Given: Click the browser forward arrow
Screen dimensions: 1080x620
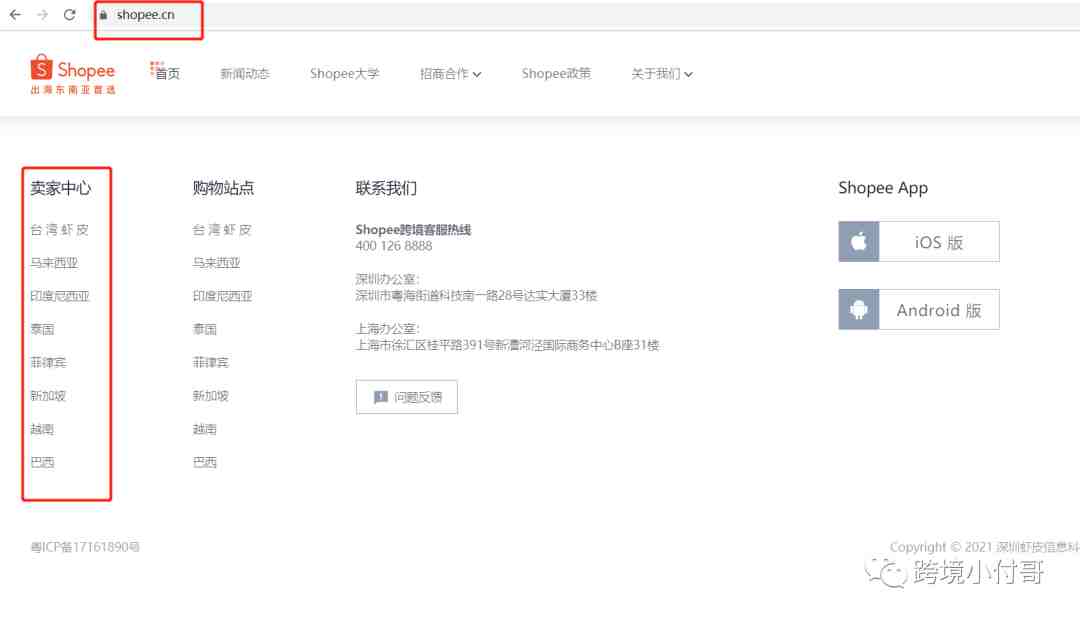Looking at the screenshot, I should (x=43, y=14).
